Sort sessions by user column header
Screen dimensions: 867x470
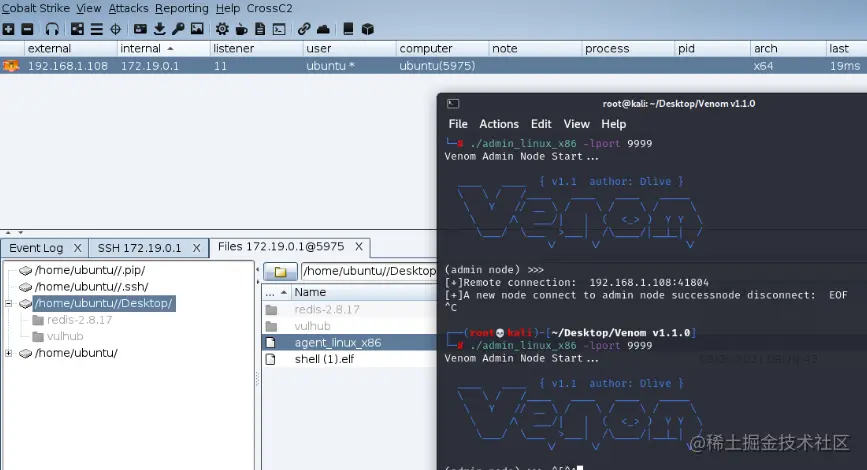click(349, 49)
